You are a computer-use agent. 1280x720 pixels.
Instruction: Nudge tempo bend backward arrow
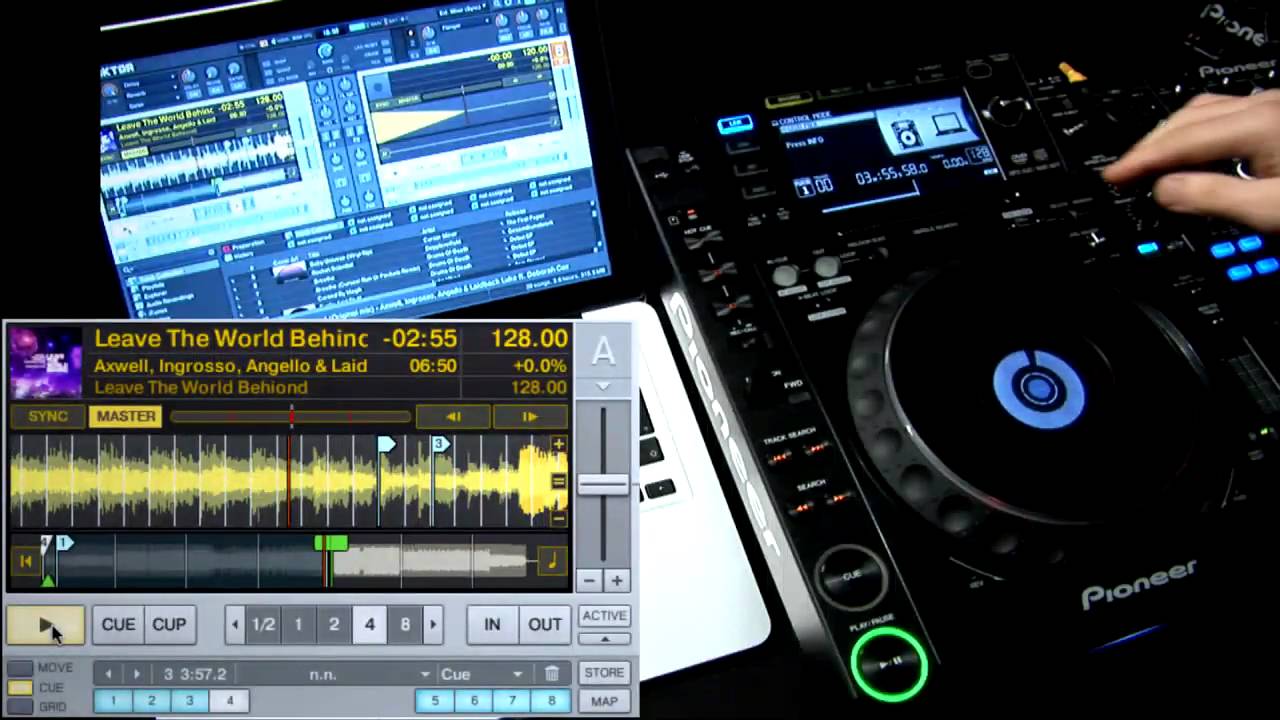click(453, 416)
